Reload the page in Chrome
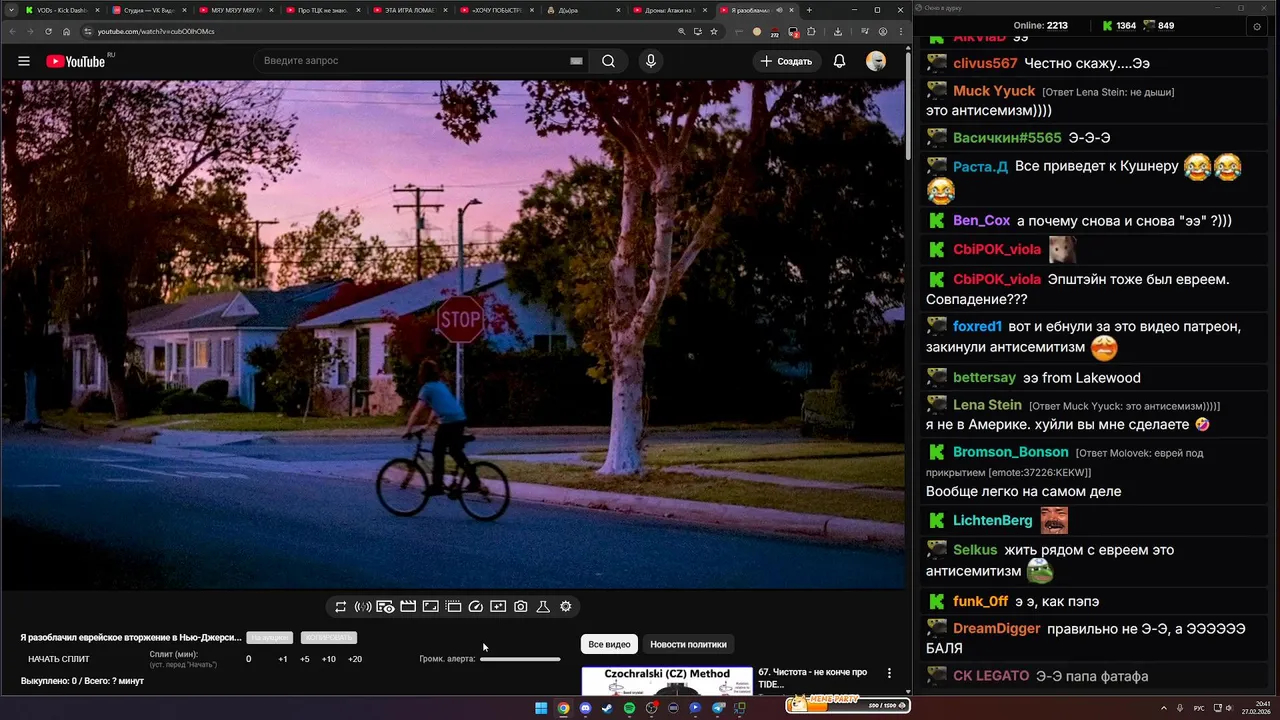Viewport: 1280px width, 720px height. point(47,31)
